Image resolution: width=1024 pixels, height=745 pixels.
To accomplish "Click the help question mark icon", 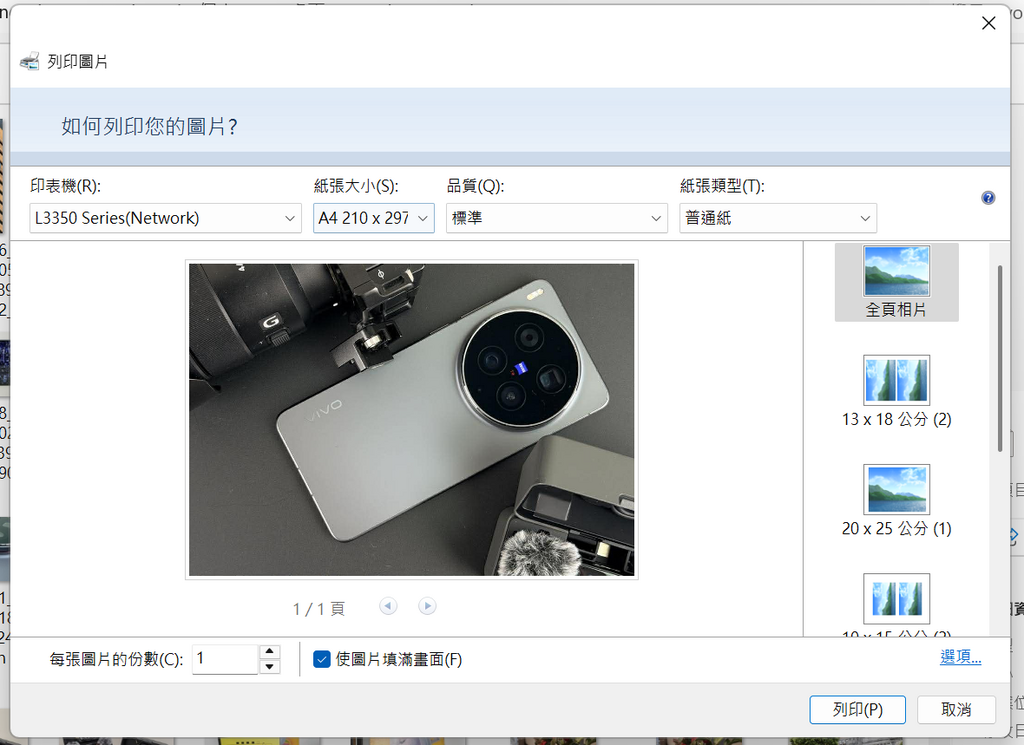I will [988, 198].
